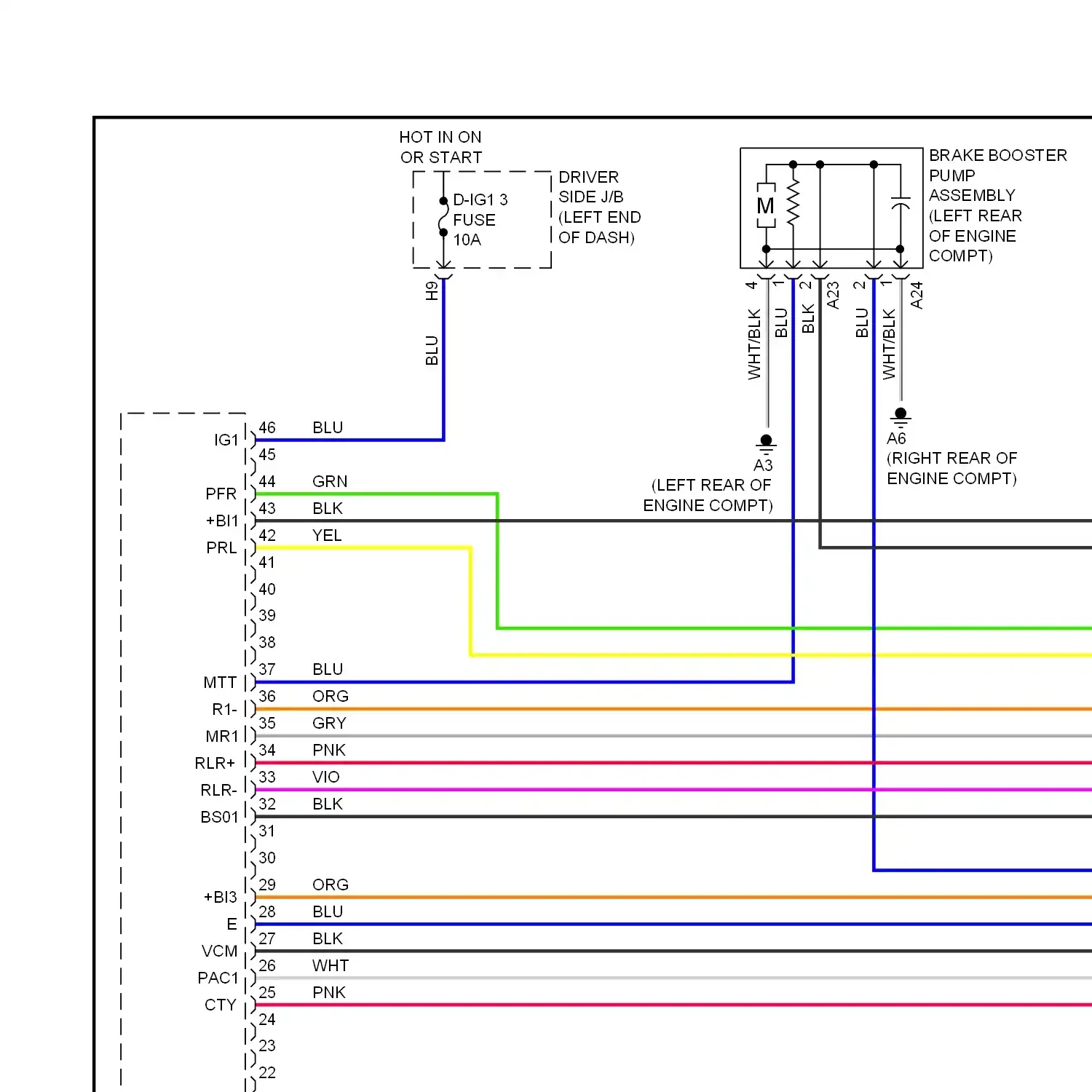
Task: Click the E terminal label
Action: pos(232,924)
